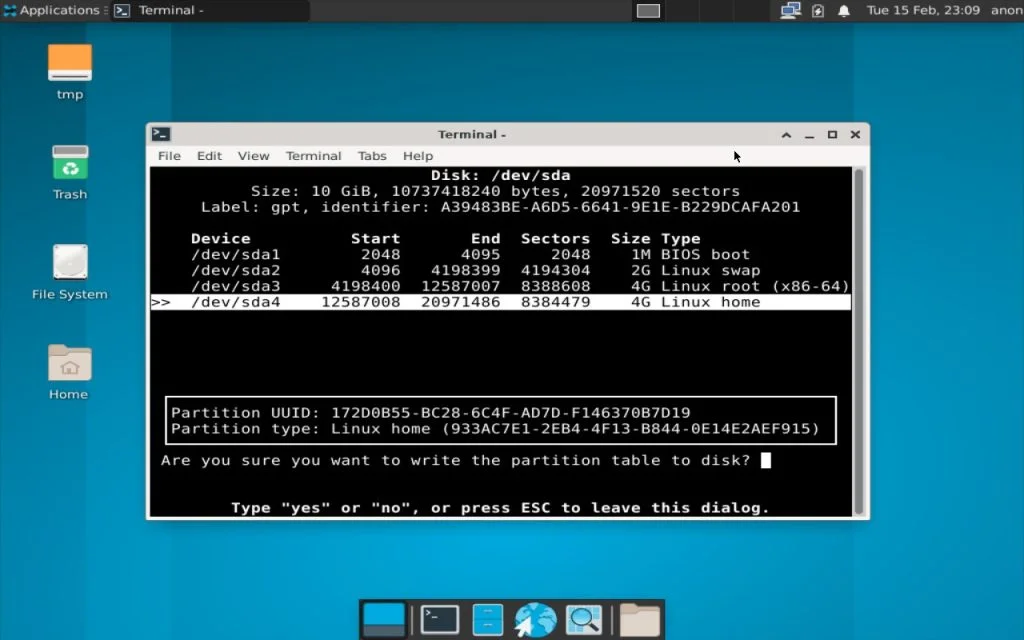The image size is (1024, 640).
Task: Open Terminal emulator from the dock
Action: pyautogui.click(x=438, y=618)
